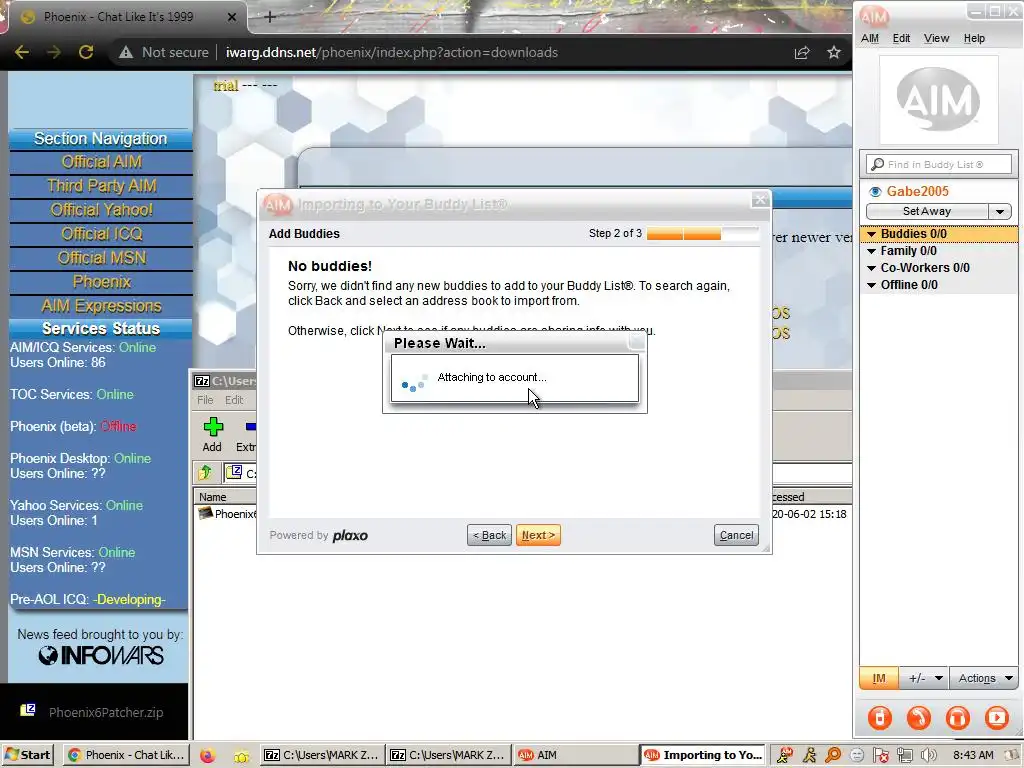Click the Find in Buddy List field
Viewport: 1024px width, 768px height.
pyautogui.click(x=938, y=164)
